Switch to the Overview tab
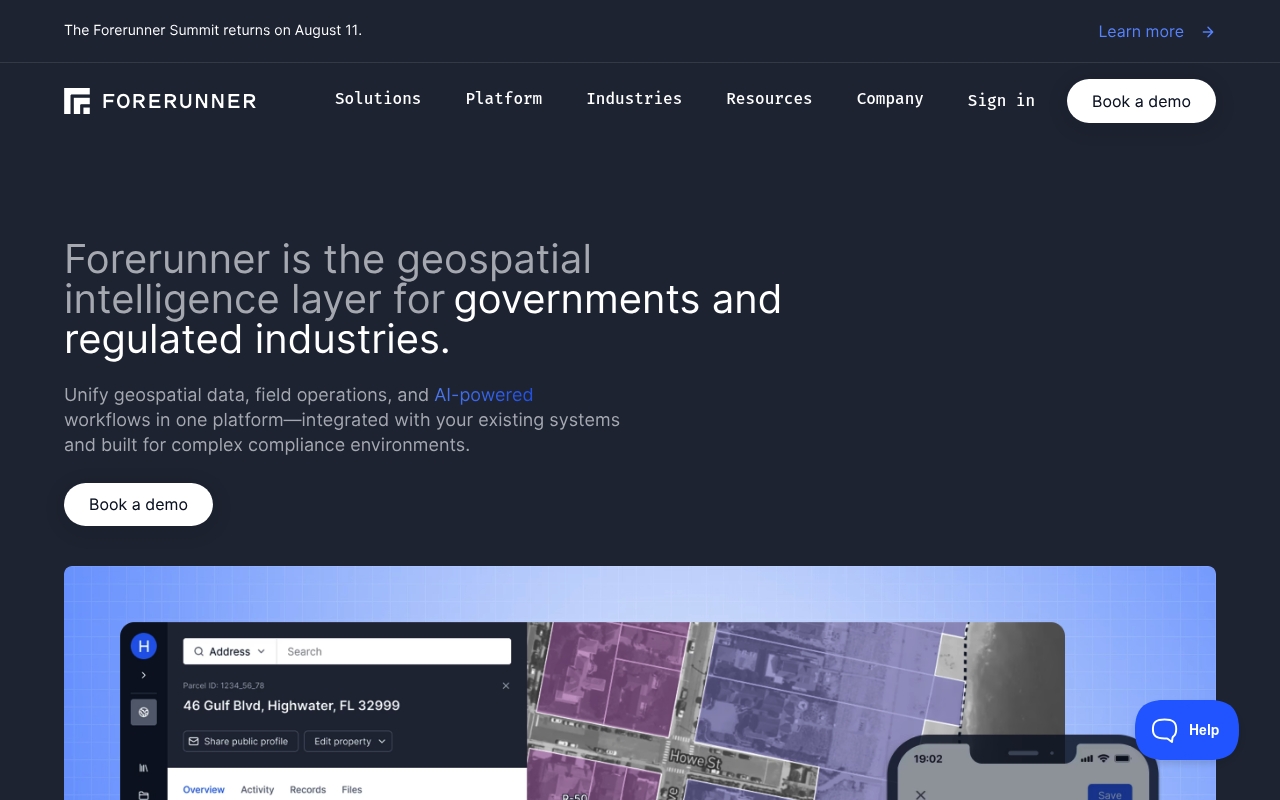Screen dimensions: 1280x800 (204, 789)
